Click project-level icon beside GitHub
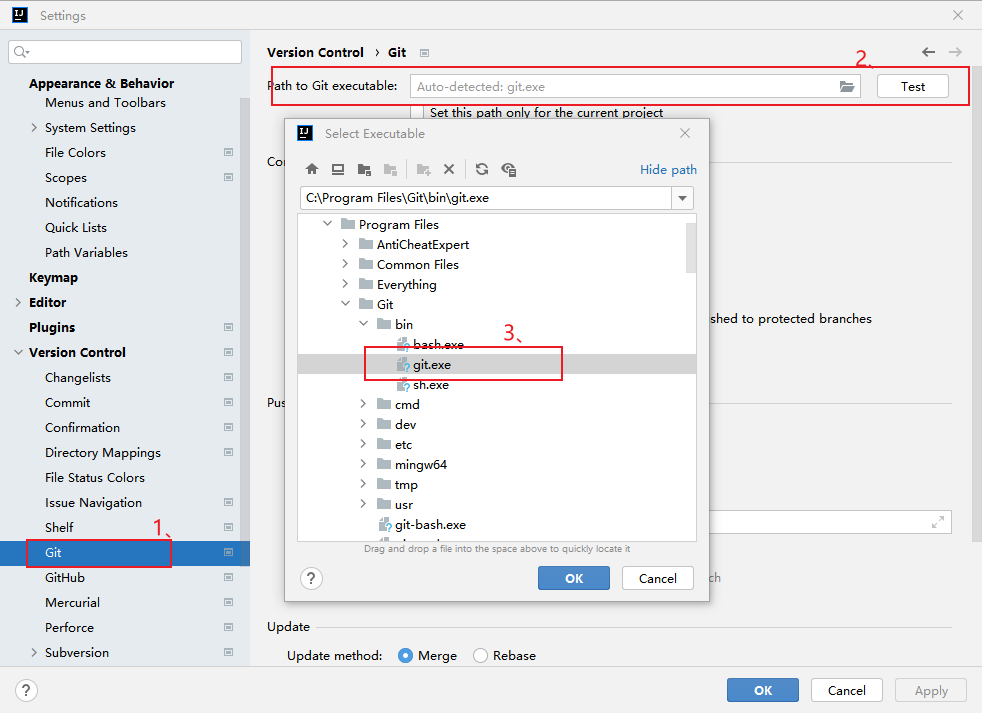Screen dimensions: 982x713 (x=229, y=577)
